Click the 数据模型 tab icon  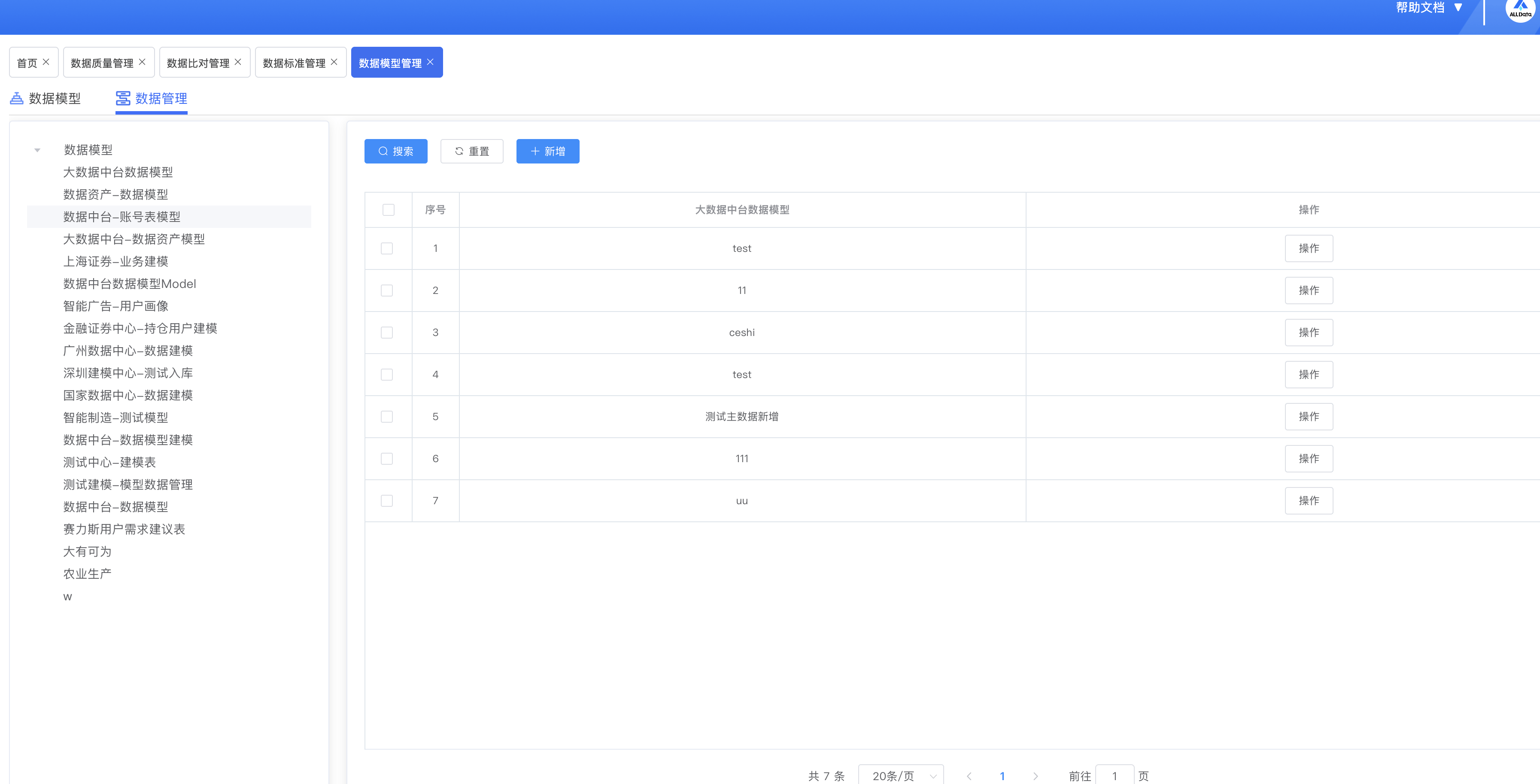[17, 98]
